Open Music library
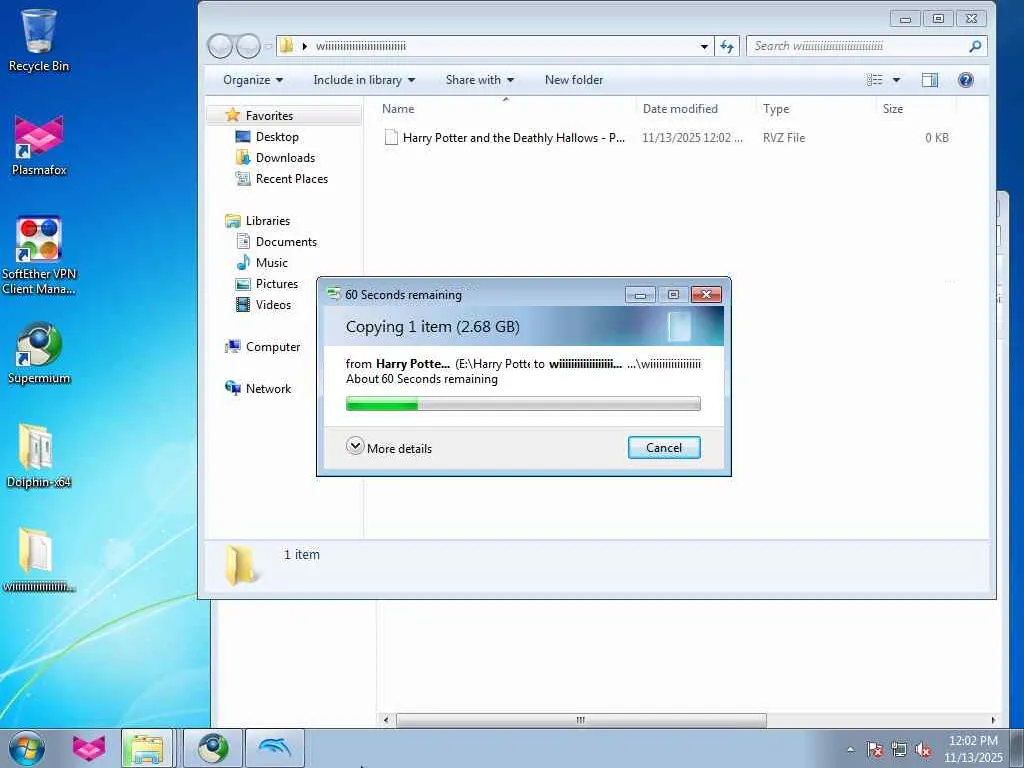The width and height of the screenshot is (1024, 768). tap(272, 263)
